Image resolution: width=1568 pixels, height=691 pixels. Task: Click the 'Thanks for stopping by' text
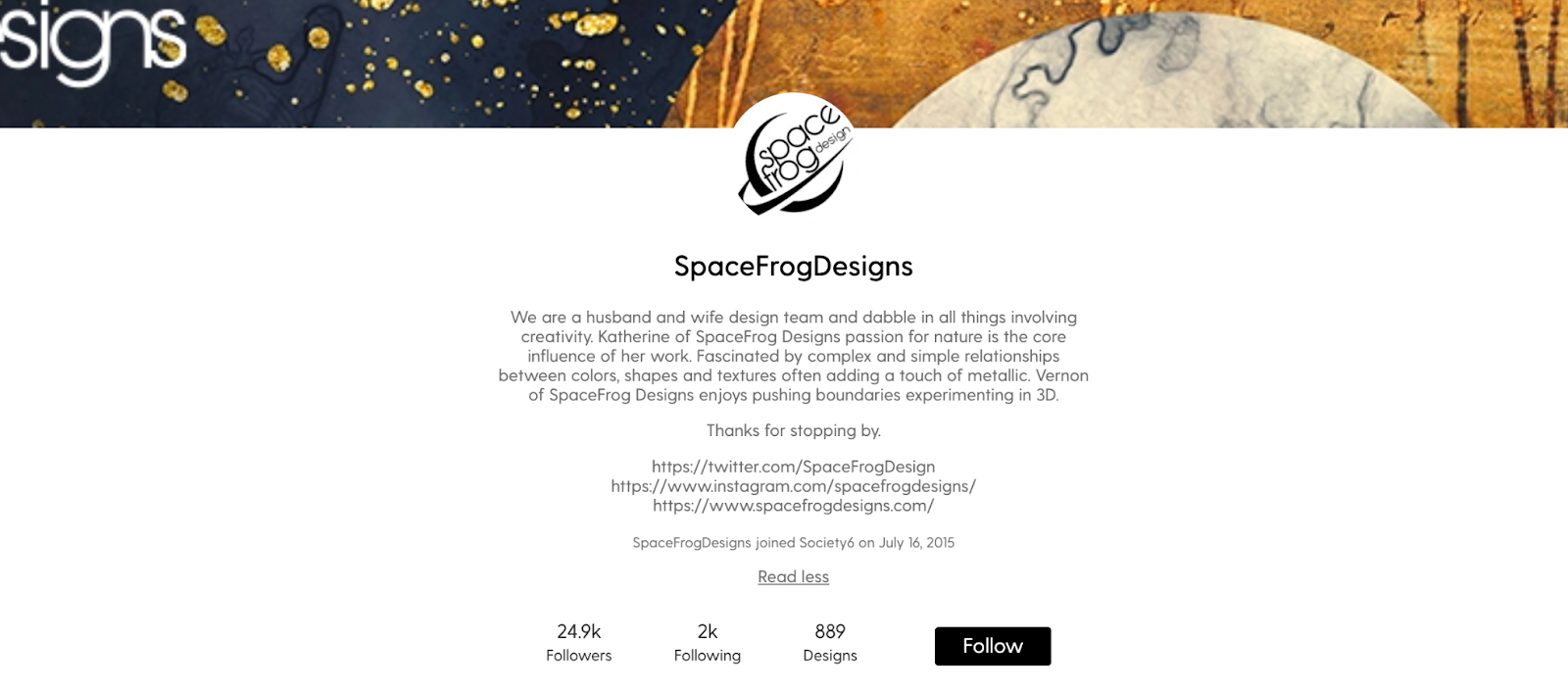pos(793,429)
